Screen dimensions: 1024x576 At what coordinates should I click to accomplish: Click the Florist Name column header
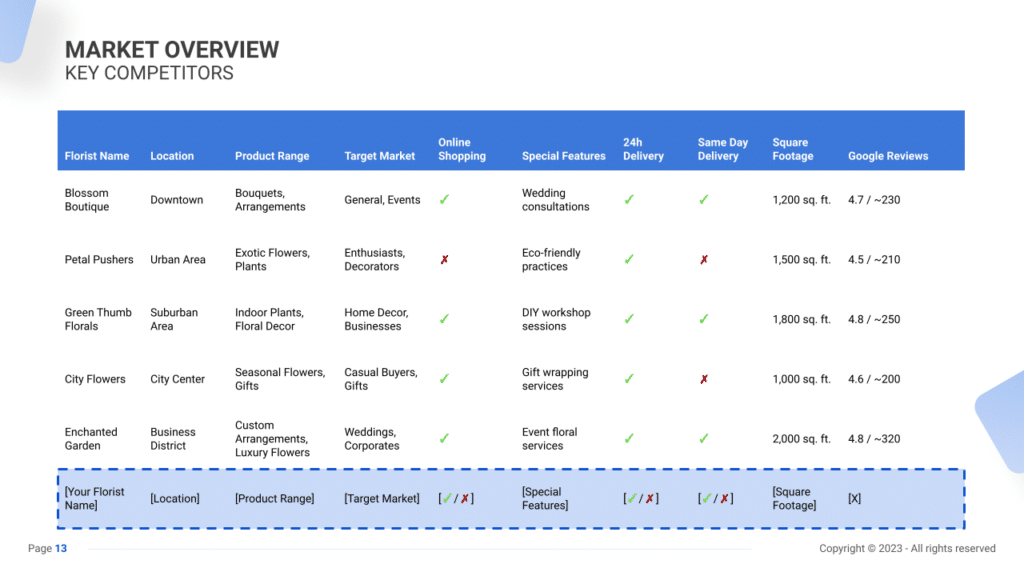pos(97,156)
